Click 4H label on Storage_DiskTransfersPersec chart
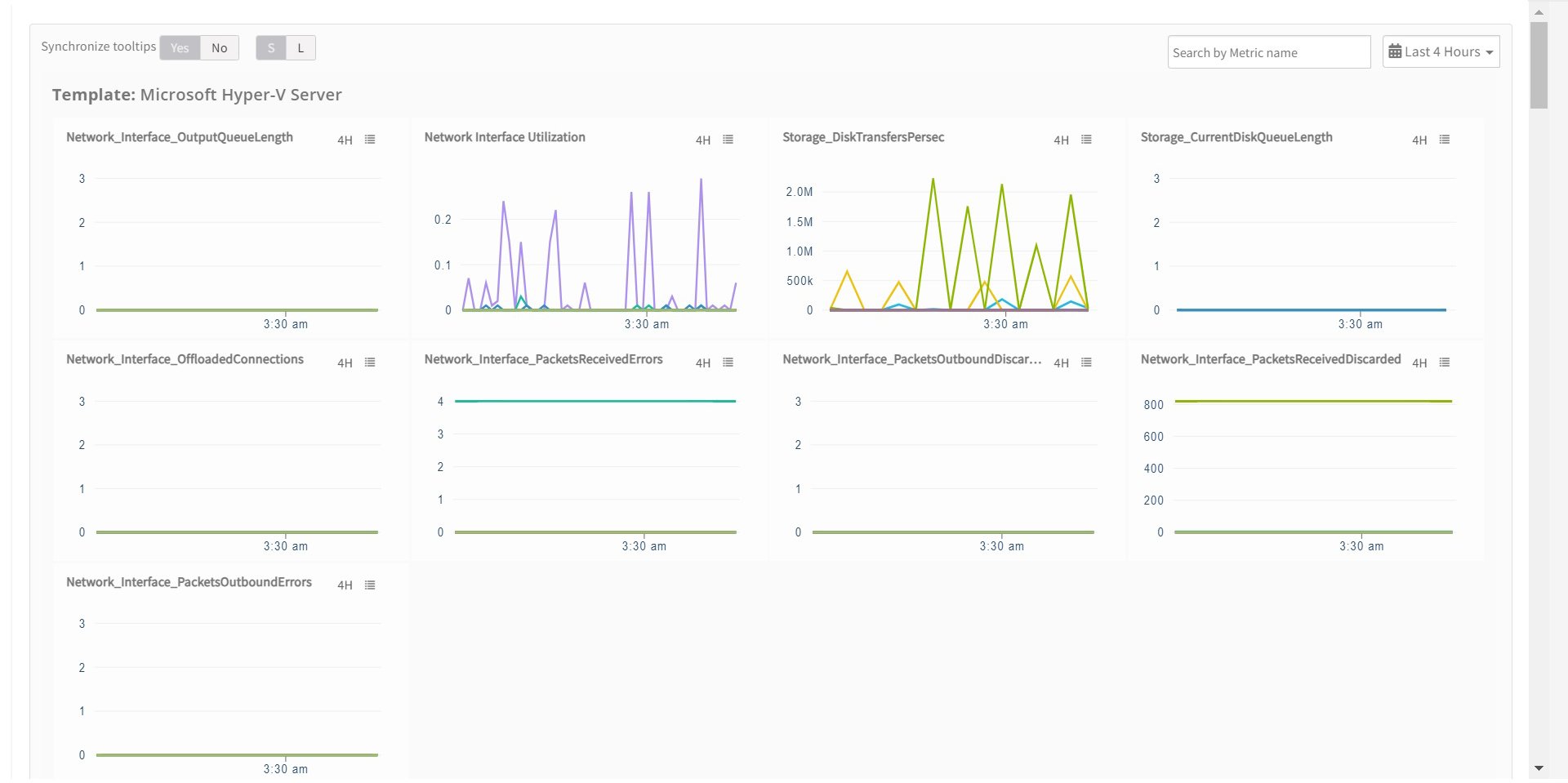The height and width of the screenshot is (783, 1568). pyautogui.click(x=1062, y=140)
